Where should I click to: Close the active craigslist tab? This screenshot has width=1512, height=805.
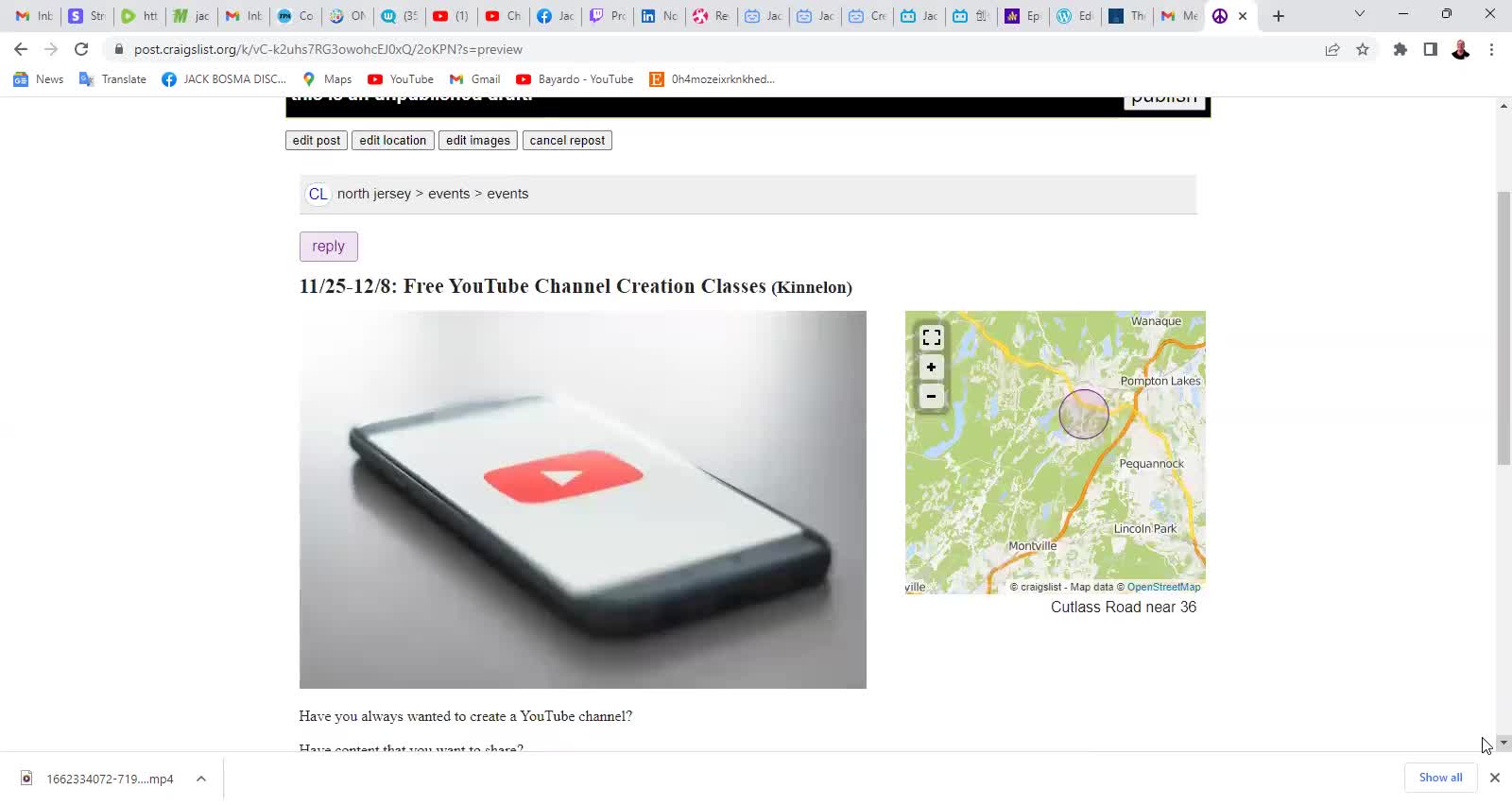1243,16
